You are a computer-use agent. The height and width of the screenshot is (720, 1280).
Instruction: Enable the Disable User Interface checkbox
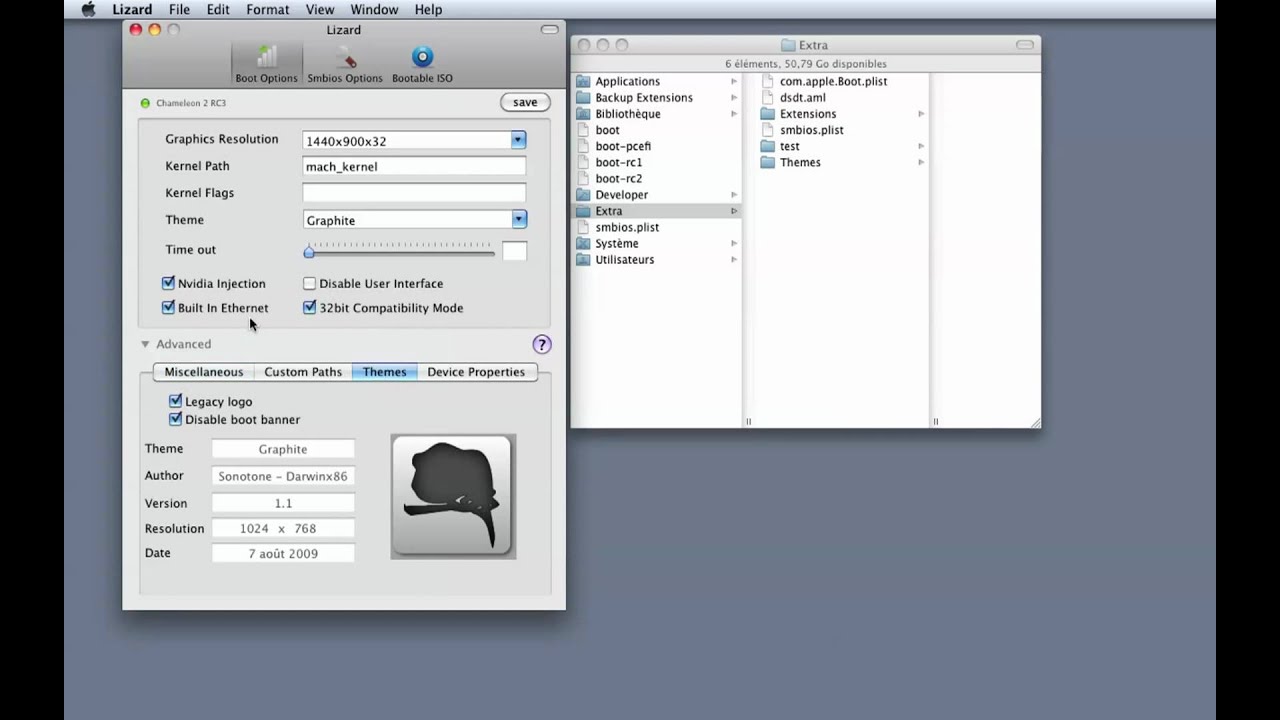pos(310,284)
